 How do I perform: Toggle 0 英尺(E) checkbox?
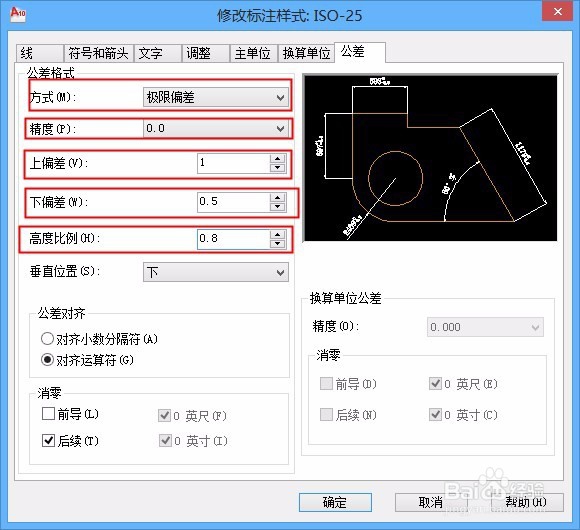(435, 384)
